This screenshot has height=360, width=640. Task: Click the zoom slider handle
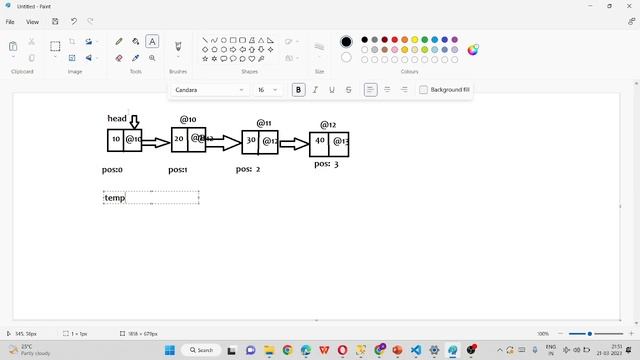pyautogui.click(x=589, y=333)
